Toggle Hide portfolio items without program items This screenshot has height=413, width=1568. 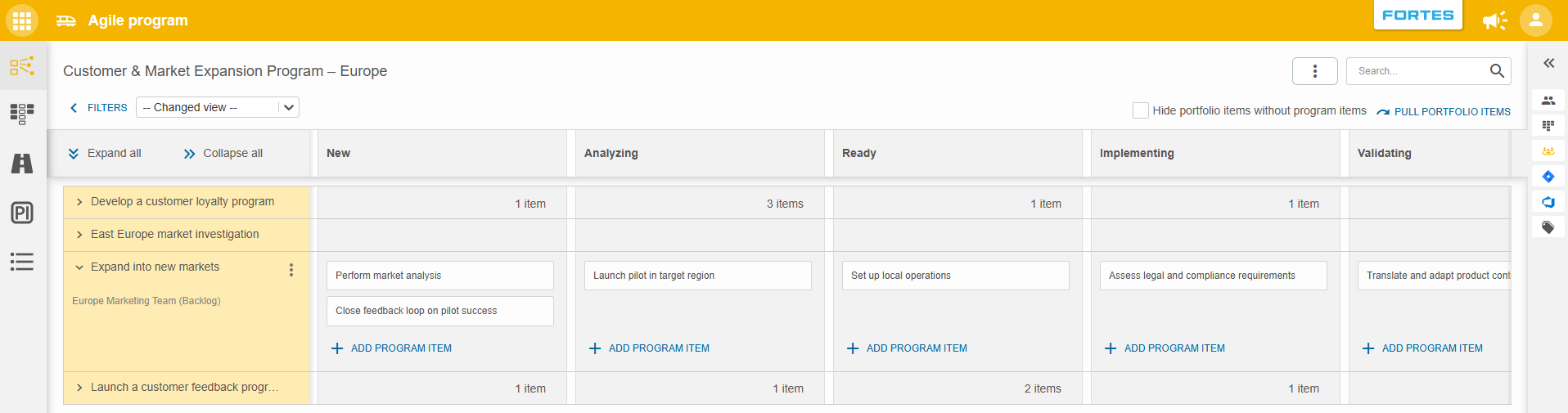point(1140,110)
